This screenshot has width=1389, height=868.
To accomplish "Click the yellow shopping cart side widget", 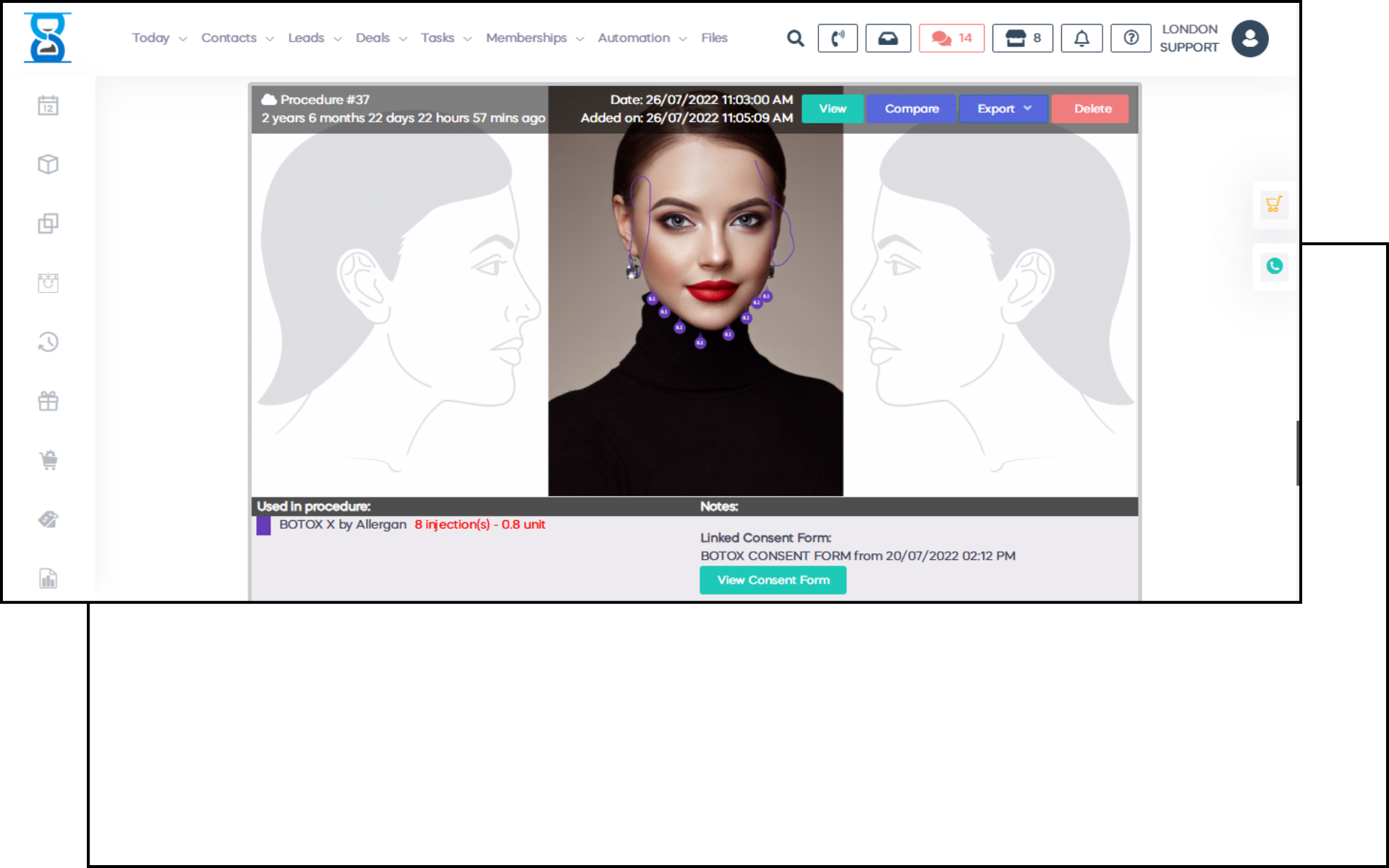I will pos(1273,205).
